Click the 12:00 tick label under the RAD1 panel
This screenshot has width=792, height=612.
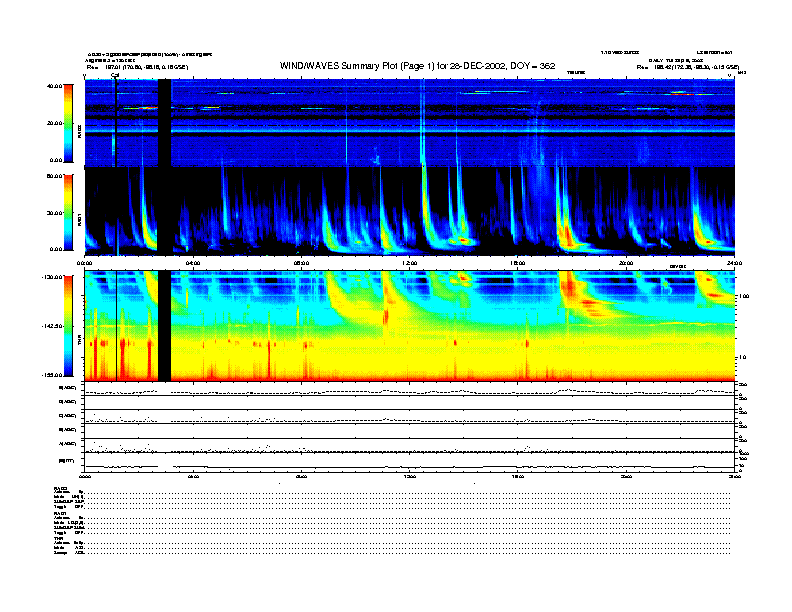point(410,263)
